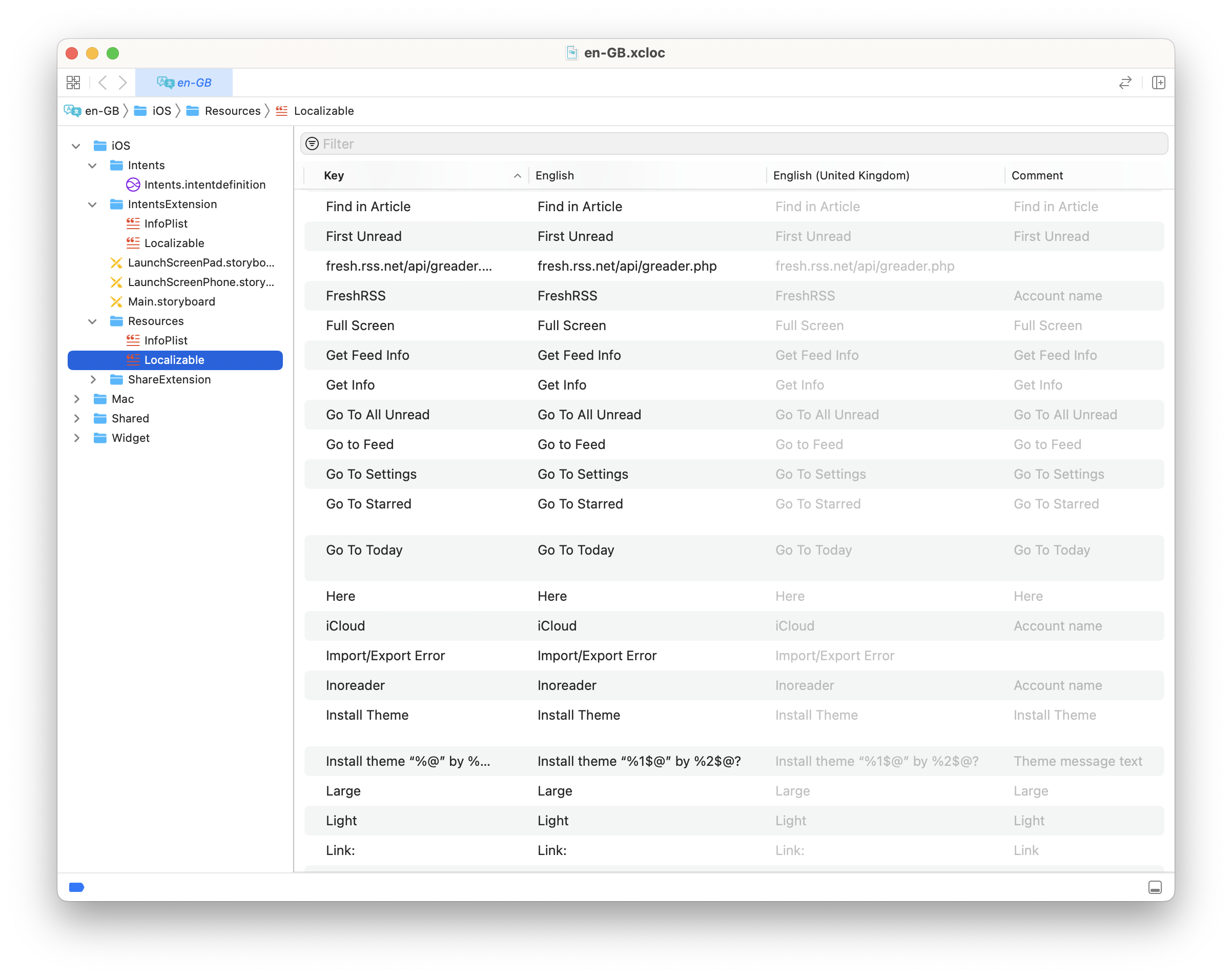Edit UK translation for Install Theme

(816, 715)
